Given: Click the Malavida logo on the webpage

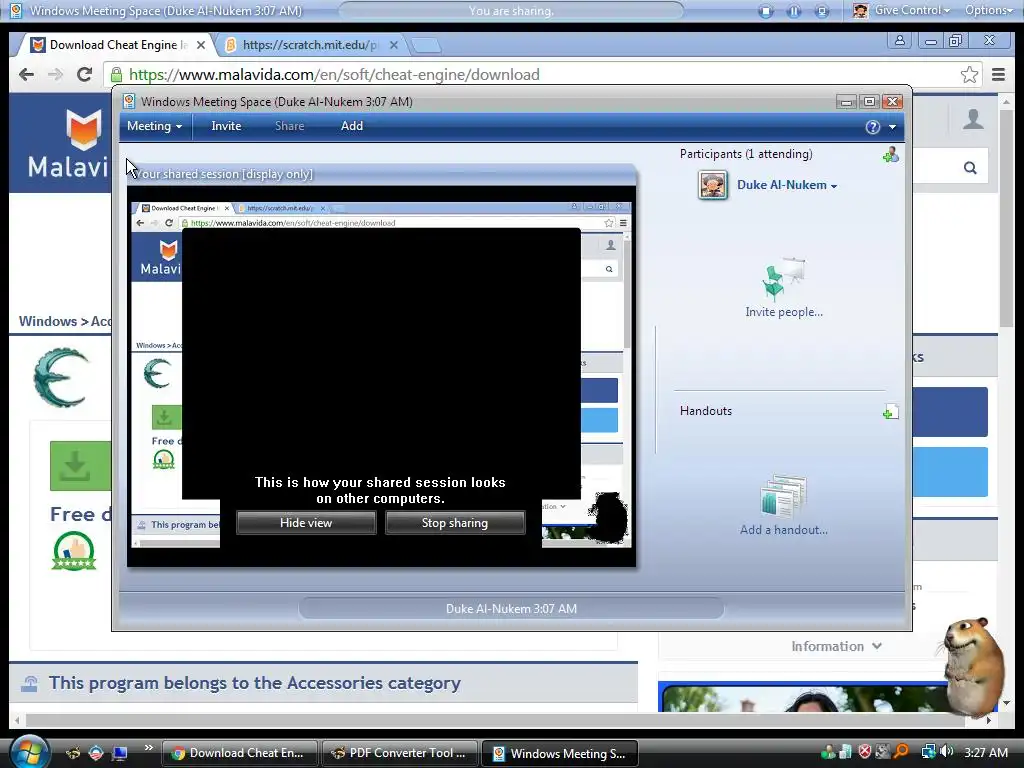Looking at the screenshot, I should pyautogui.click(x=69, y=144).
